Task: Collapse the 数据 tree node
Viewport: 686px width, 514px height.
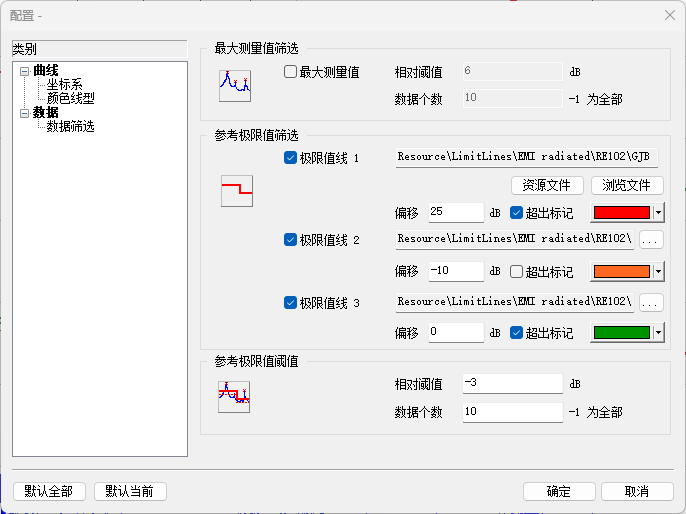Action: tap(24, 113)
